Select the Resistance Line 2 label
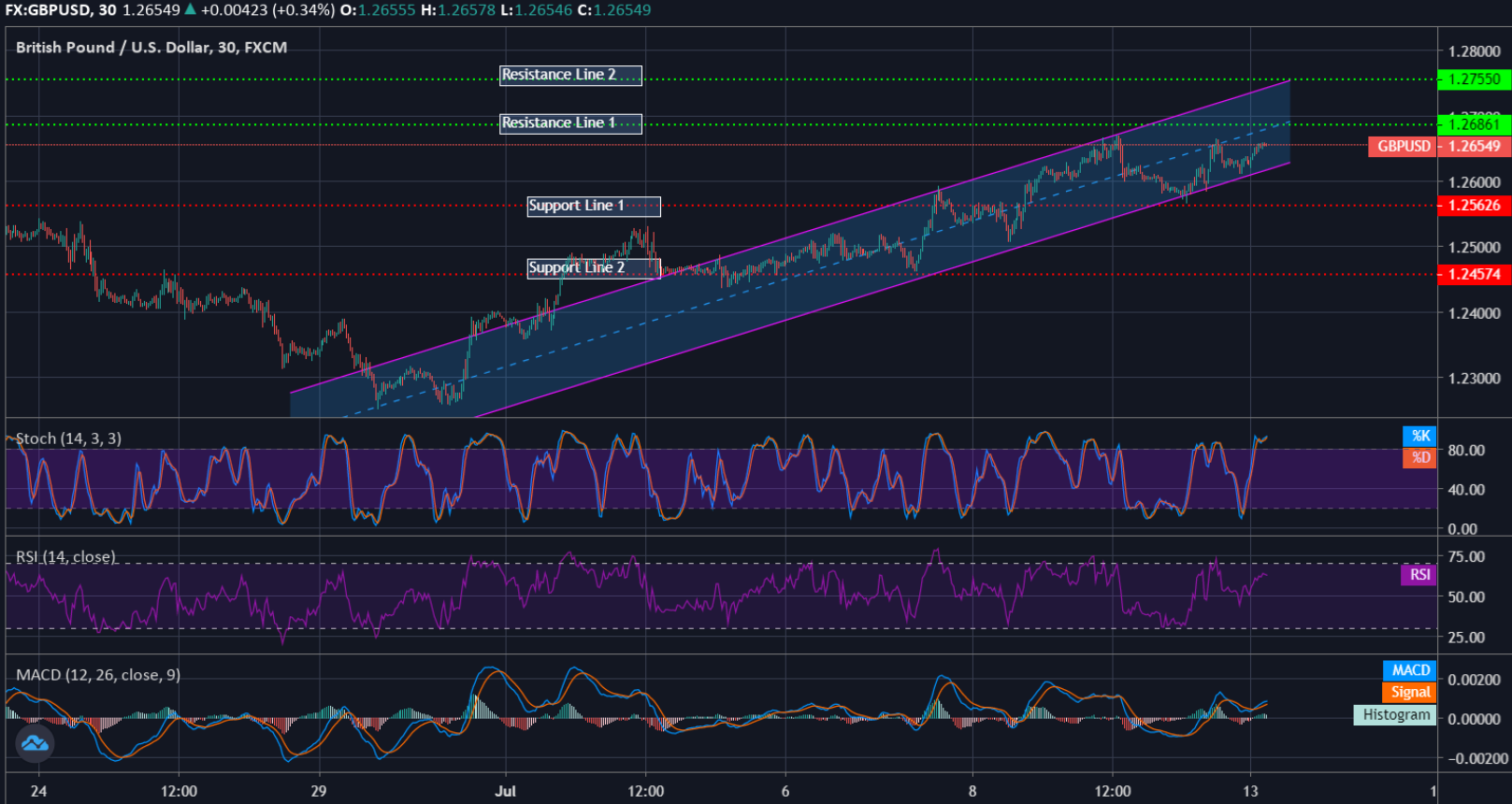This screenshot has height=804, width=1512. (570, 75)
